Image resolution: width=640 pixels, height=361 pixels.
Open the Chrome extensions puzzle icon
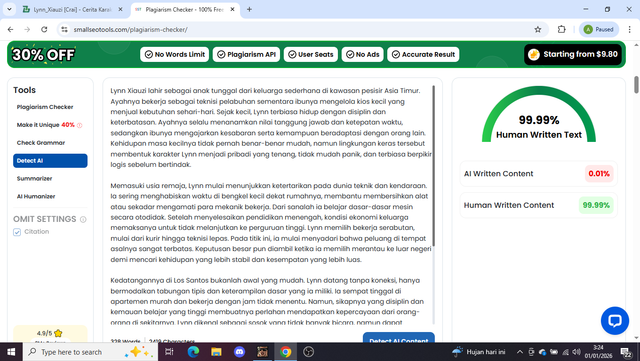click(x=562, y=29)
